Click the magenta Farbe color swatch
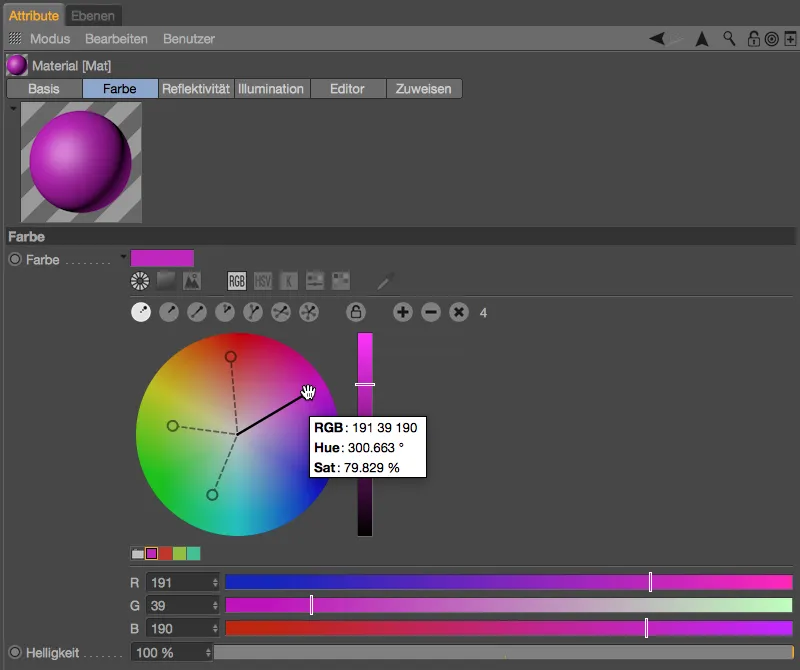The height and width of the screenshot is (670, 800). (162, 258)
